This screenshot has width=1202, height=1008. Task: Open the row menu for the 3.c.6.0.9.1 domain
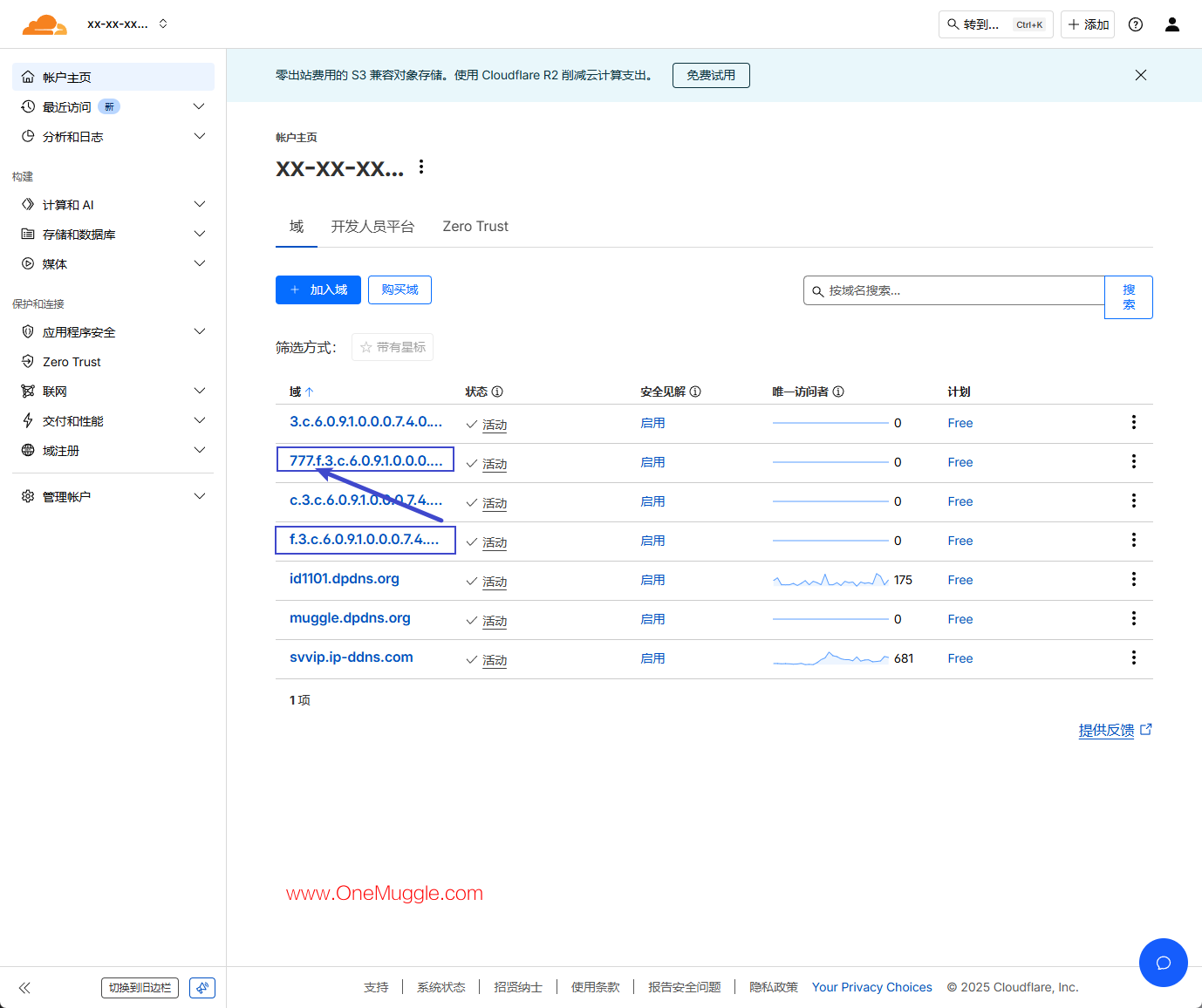(x=1134, y=422)
